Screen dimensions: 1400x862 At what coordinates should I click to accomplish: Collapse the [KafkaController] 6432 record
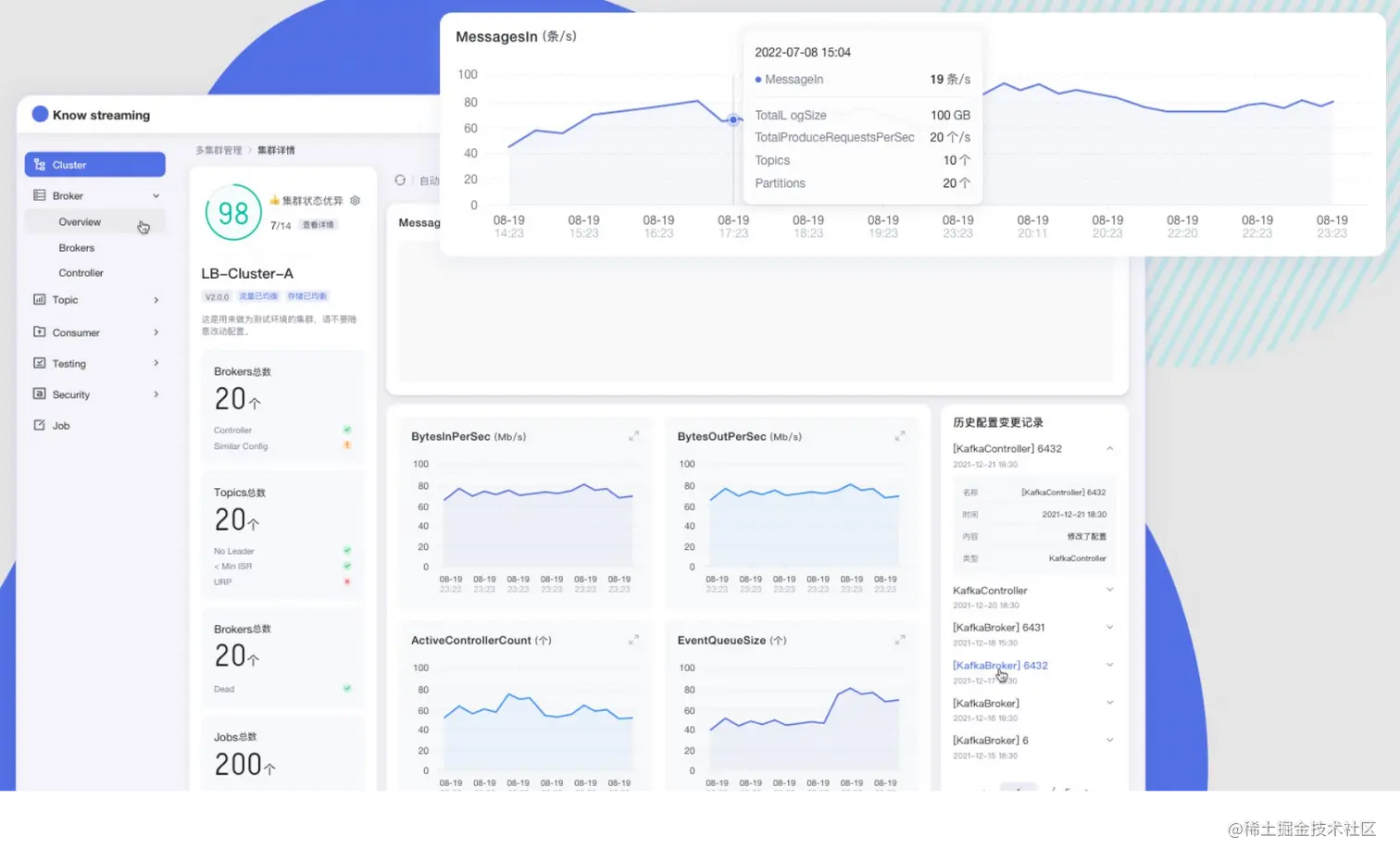[1109, 449]
